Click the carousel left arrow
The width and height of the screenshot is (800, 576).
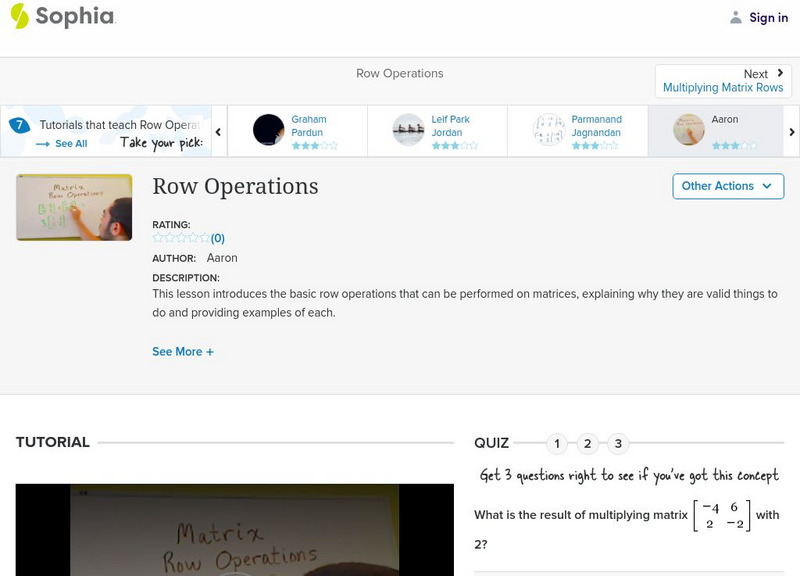pos(219,130)
